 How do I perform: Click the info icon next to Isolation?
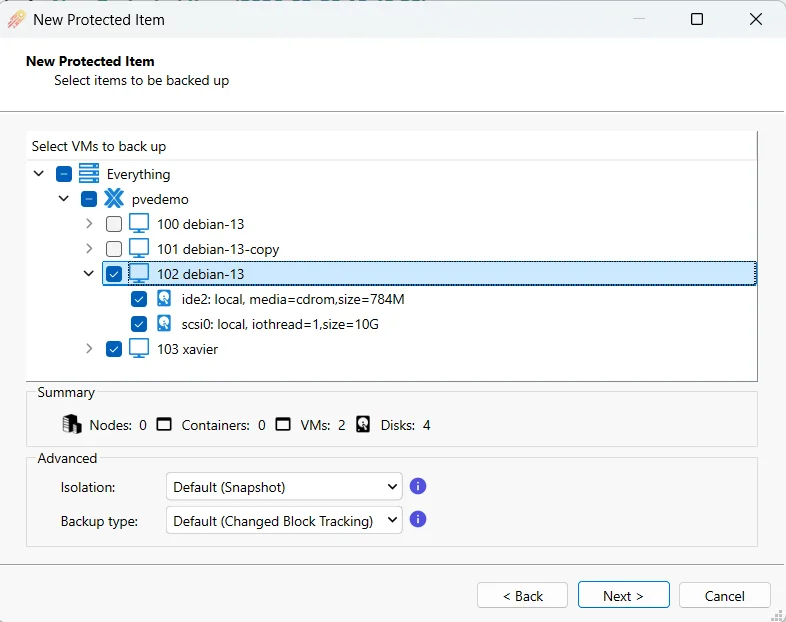tap(419, 486)
